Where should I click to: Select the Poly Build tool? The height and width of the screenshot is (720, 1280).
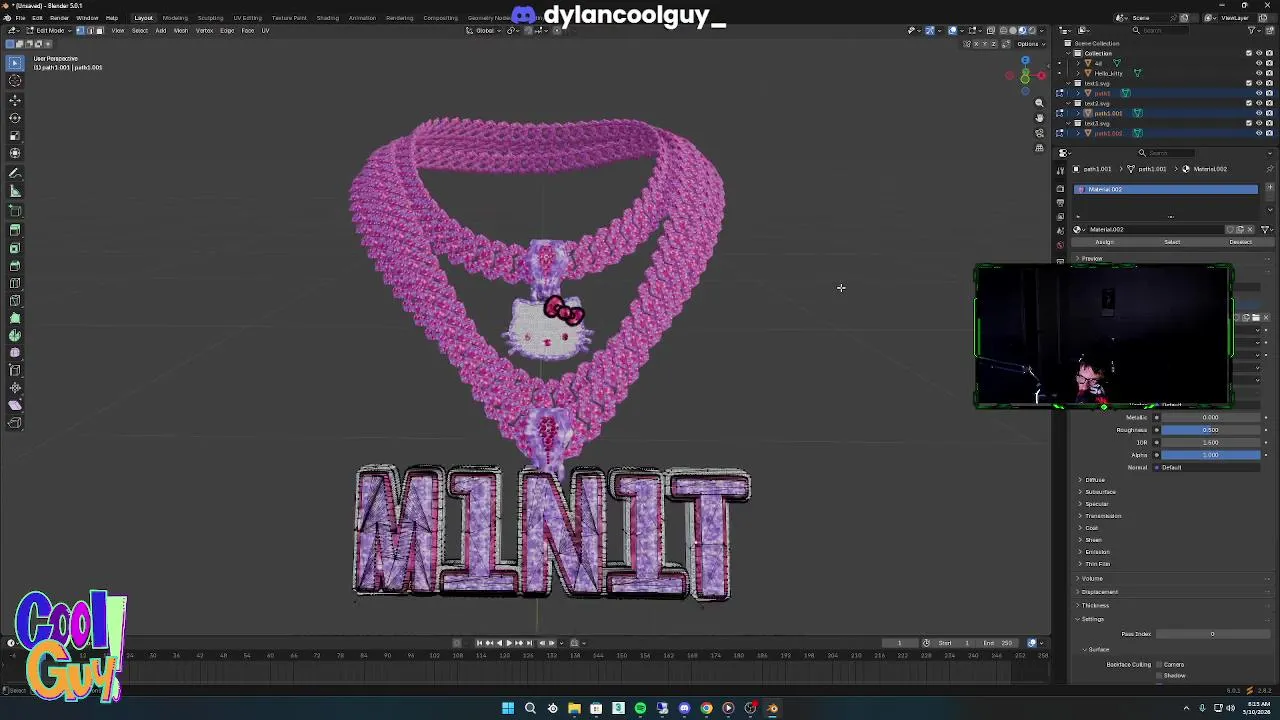pos(15,318)
